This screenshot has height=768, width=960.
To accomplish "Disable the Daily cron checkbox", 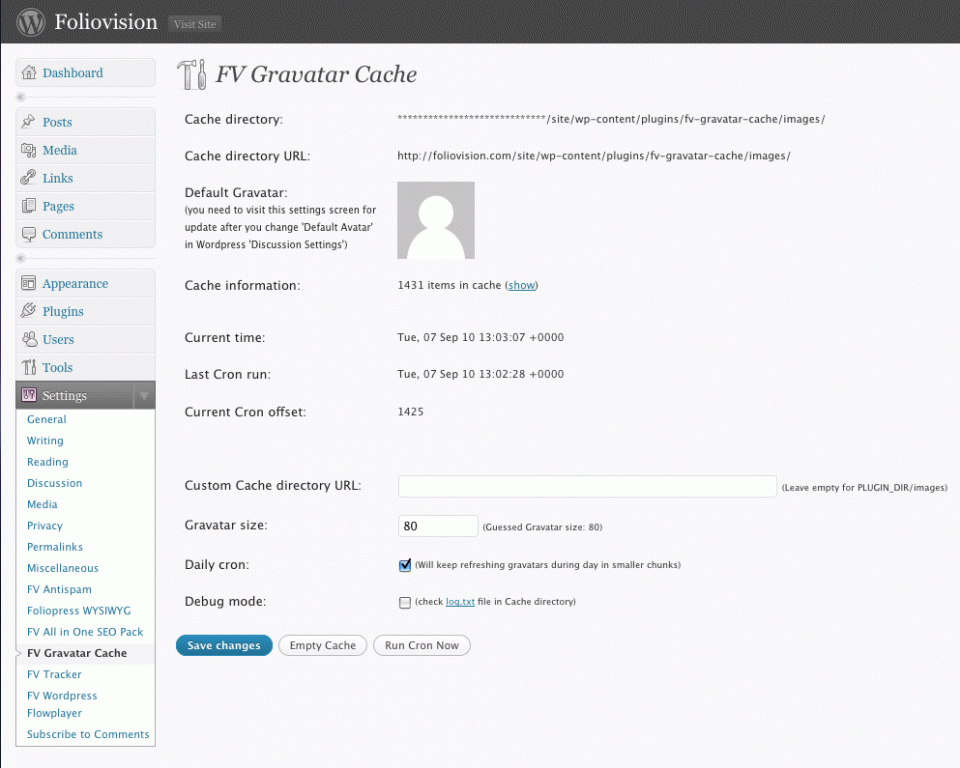I will pos(405,565).
